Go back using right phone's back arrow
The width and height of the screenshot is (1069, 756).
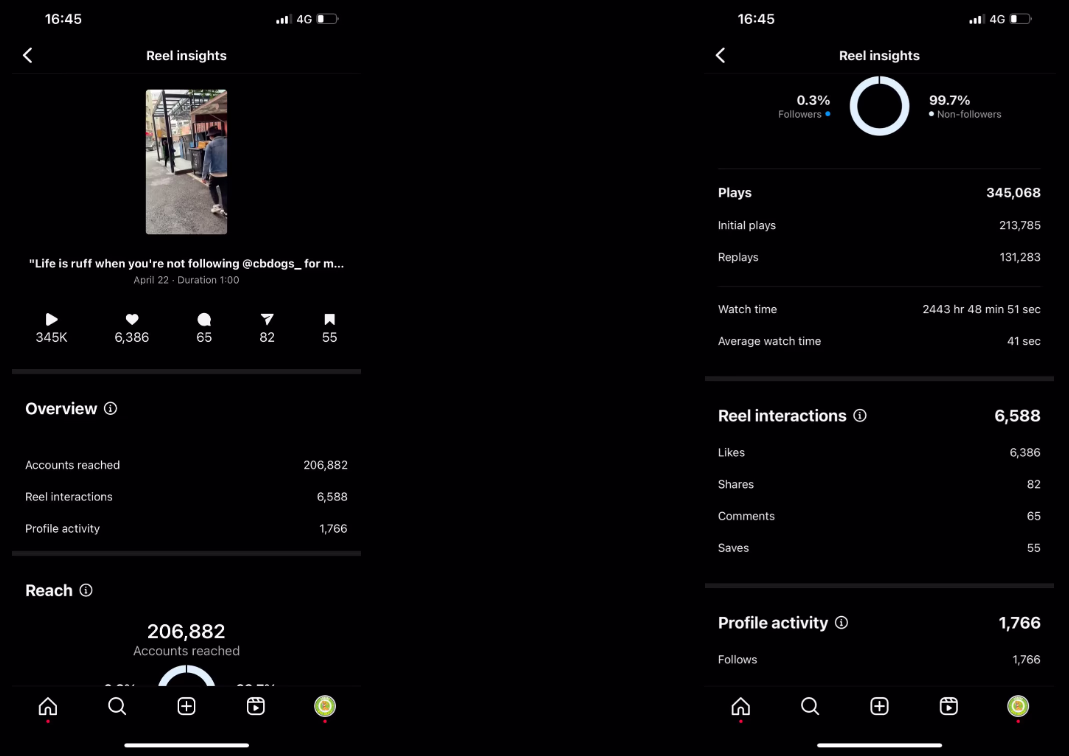(721, 55)
